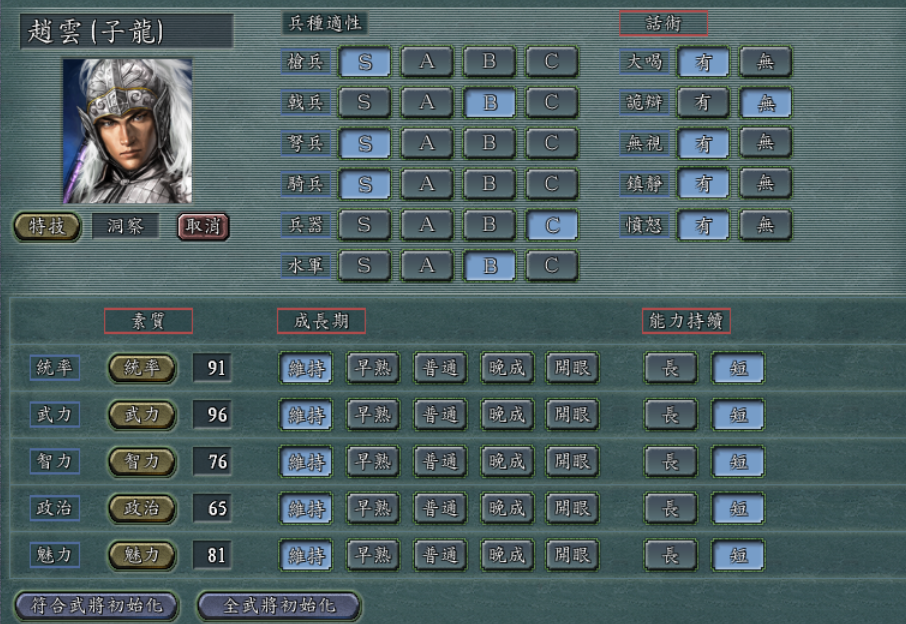Set 智力 ability duration to 長
Screen dimensions: 906x624
coord(671,462)
